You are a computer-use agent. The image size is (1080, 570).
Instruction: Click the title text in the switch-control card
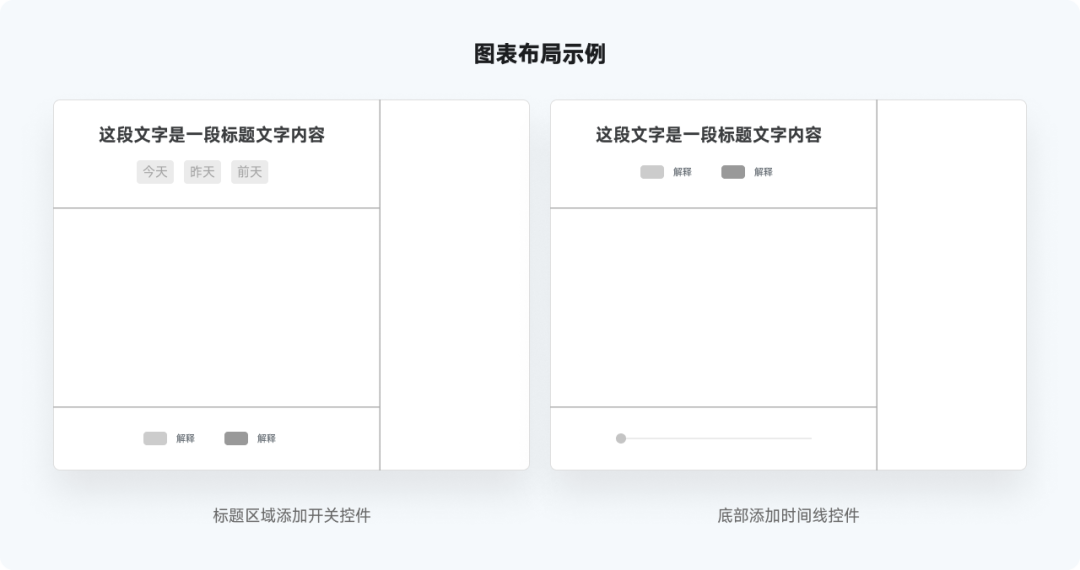(212, 135)
